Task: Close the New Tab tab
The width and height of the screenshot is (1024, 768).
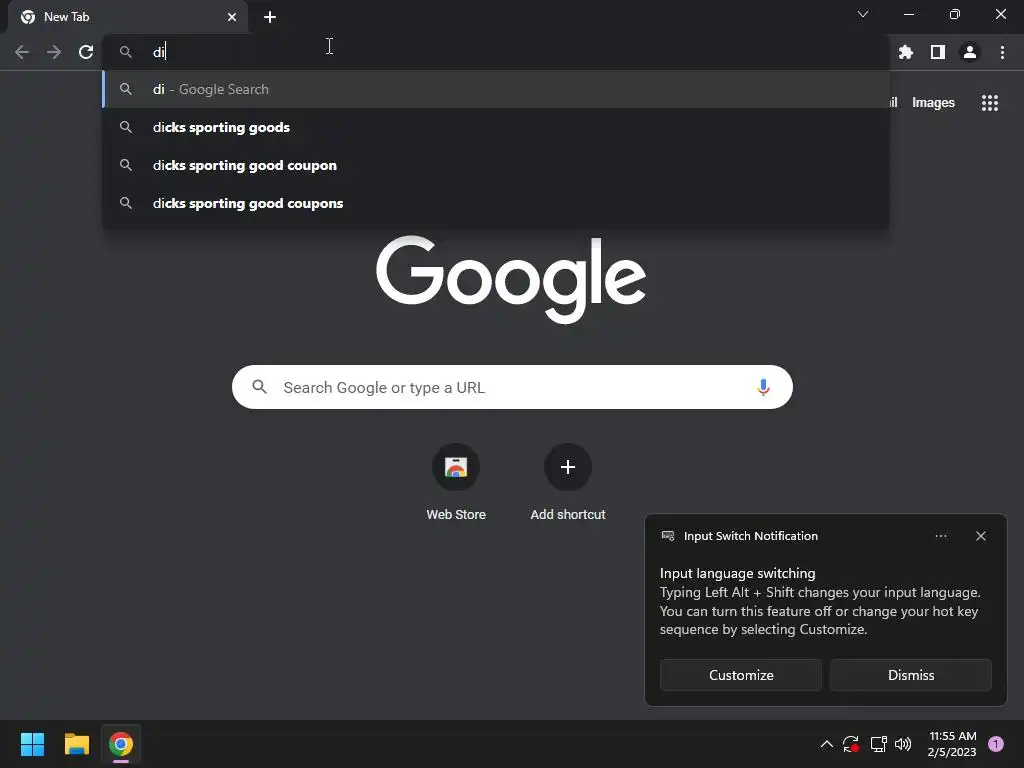Action: (232, 17)
